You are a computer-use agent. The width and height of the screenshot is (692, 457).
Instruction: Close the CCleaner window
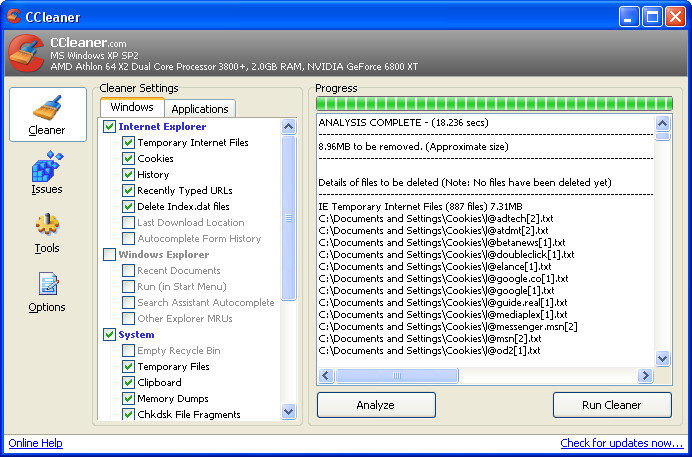coord(675,17)
